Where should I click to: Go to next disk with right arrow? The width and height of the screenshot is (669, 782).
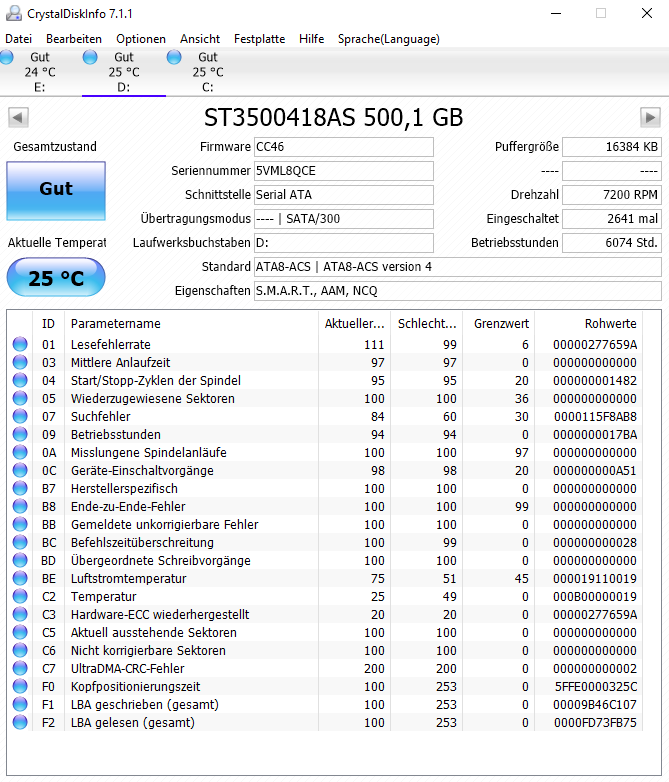pyautogui.click(x=650, y=118)
